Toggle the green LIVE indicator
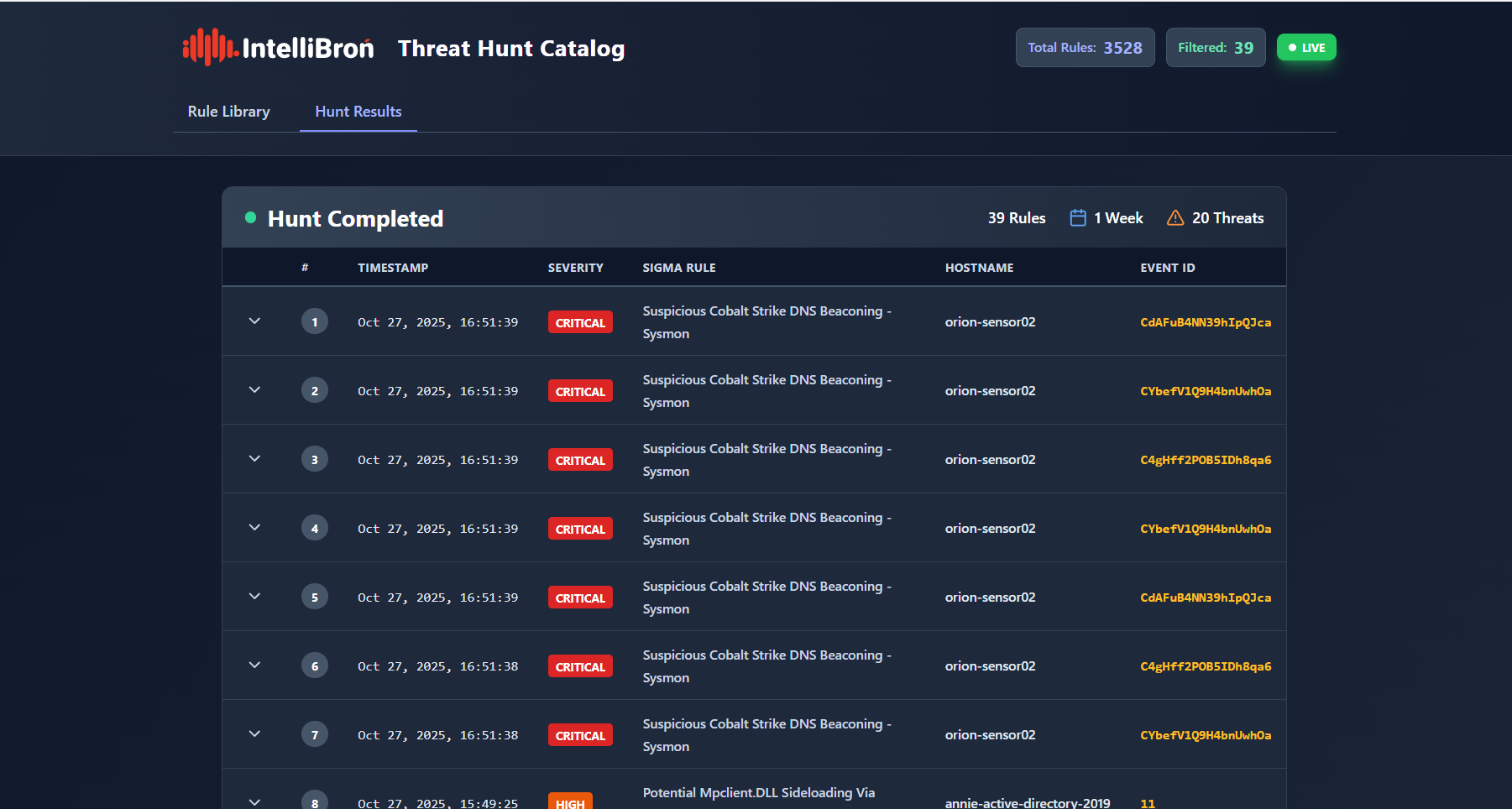1512x809 pixels. pyautogui.click(x=1305, y=48)
